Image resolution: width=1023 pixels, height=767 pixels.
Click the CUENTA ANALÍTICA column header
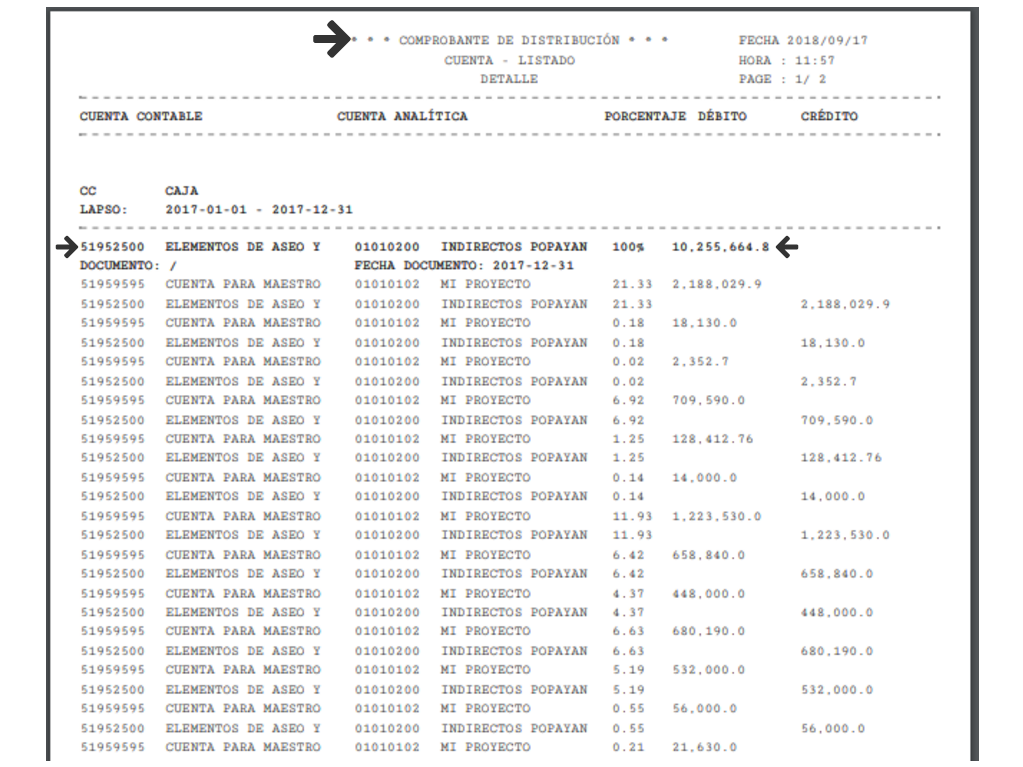tap(402, 116)
